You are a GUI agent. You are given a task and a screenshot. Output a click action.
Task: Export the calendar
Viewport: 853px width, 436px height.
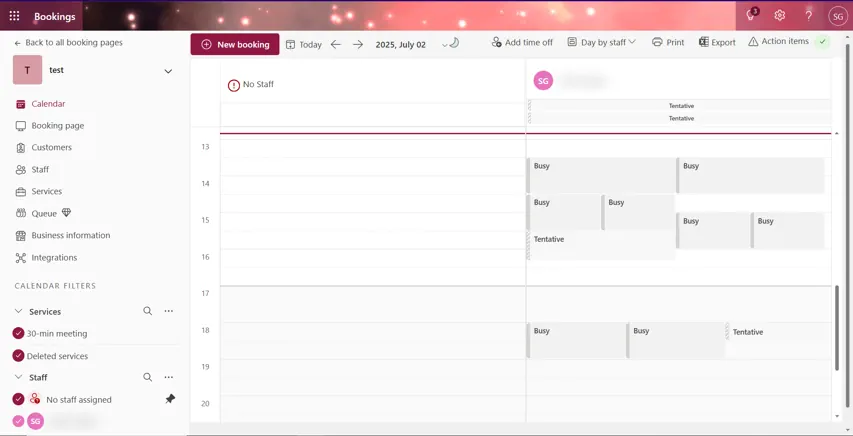click(717, 42)
